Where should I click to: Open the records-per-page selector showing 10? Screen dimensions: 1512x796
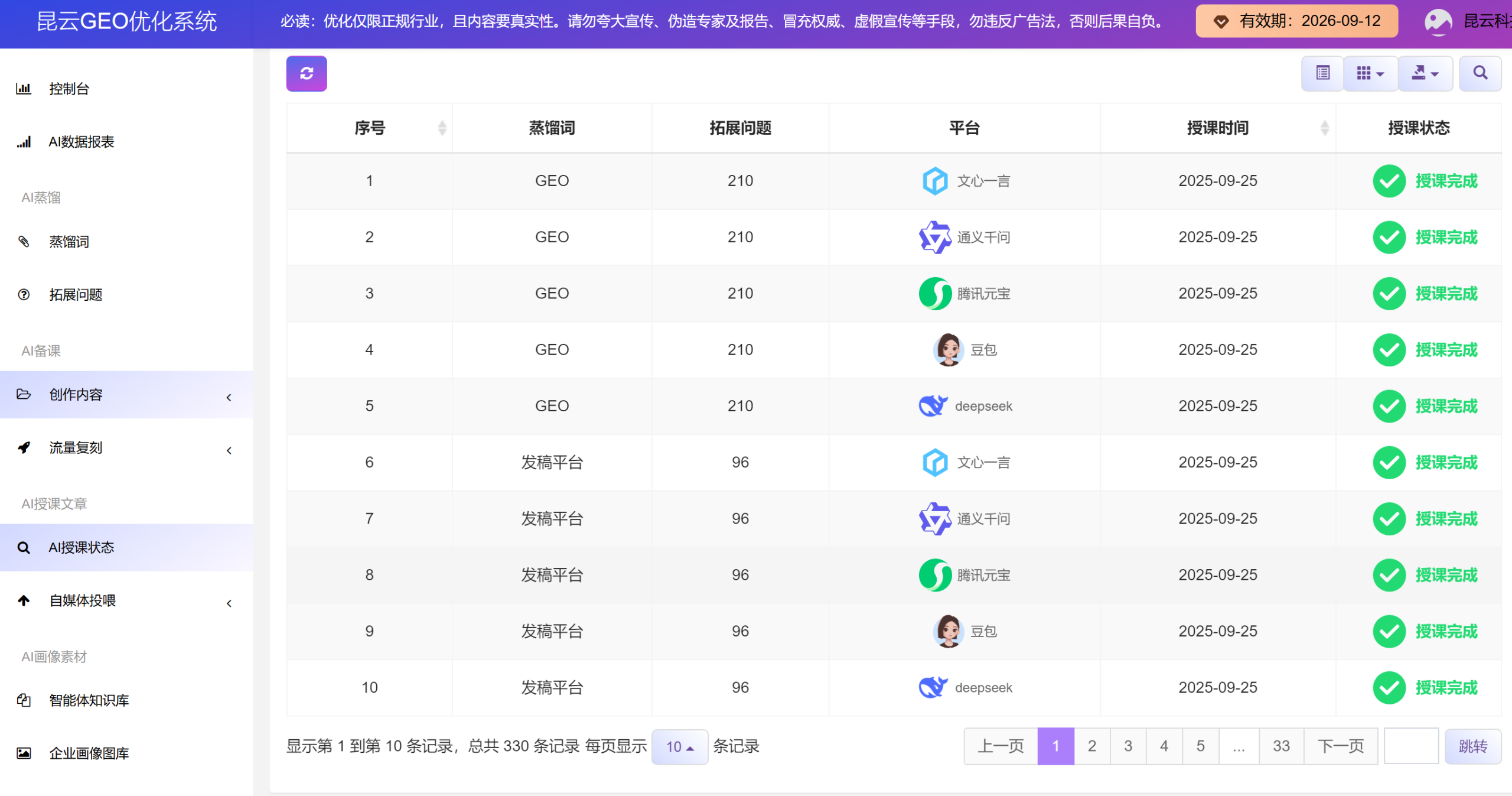click(679, 746)
